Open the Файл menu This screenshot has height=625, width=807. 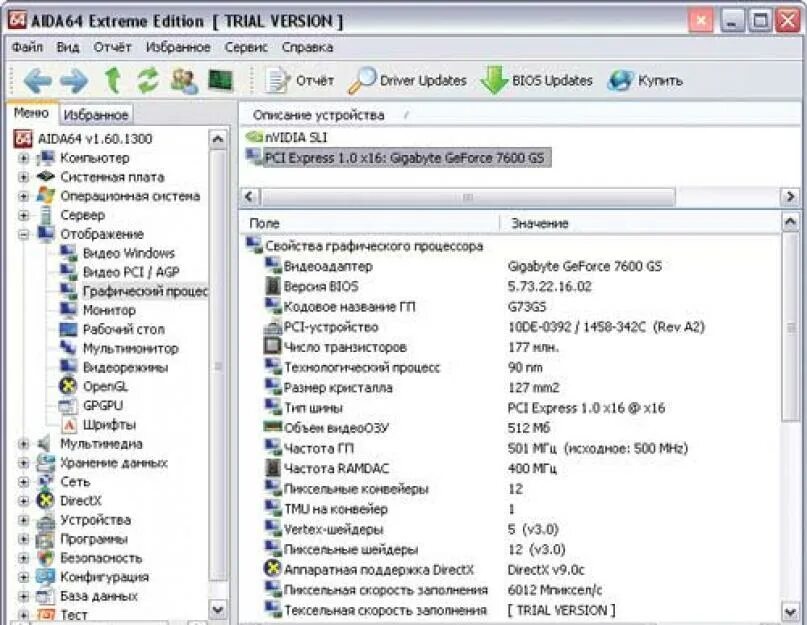click(x=27, y=47)
